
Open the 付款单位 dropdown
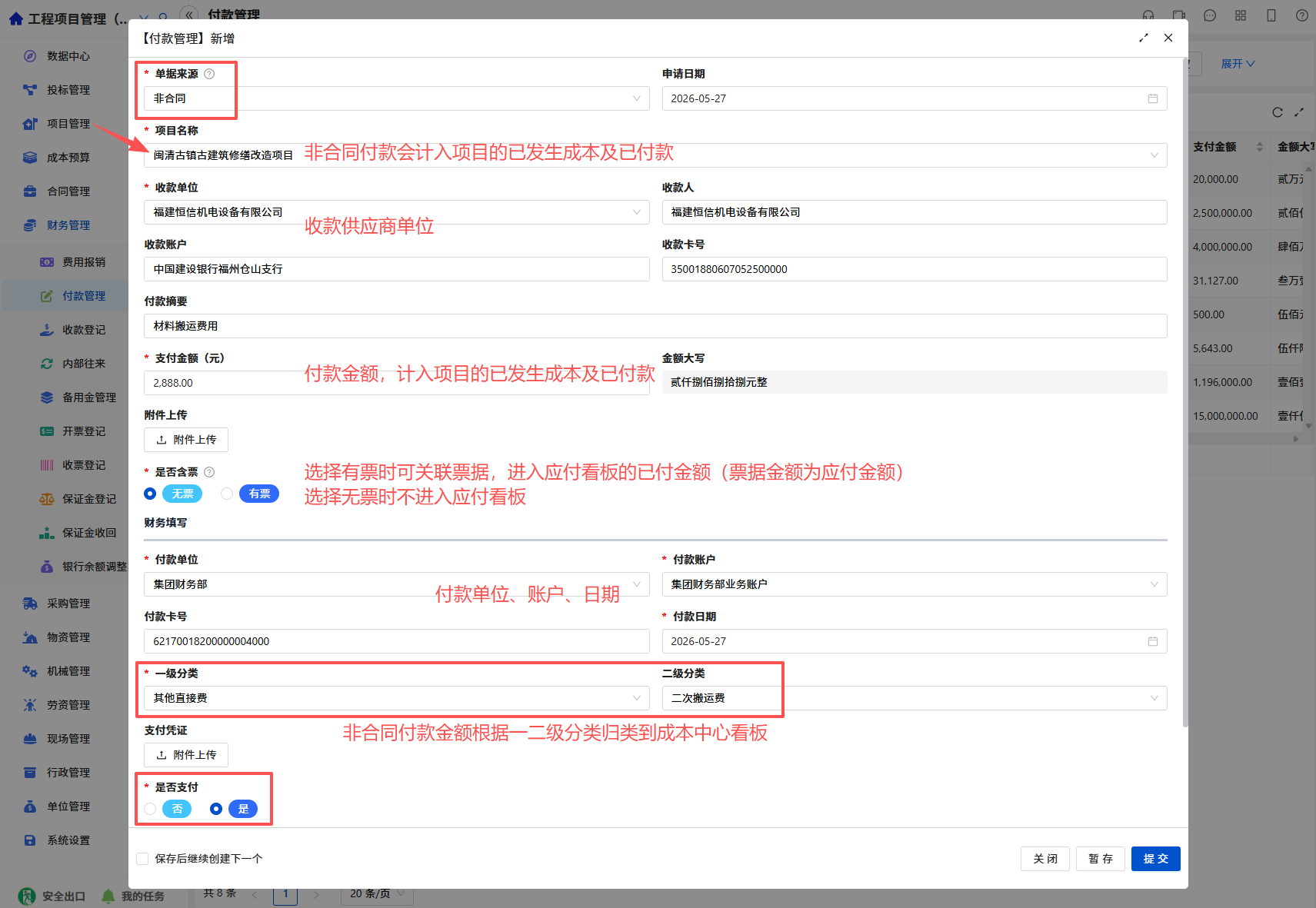point(397,584)
